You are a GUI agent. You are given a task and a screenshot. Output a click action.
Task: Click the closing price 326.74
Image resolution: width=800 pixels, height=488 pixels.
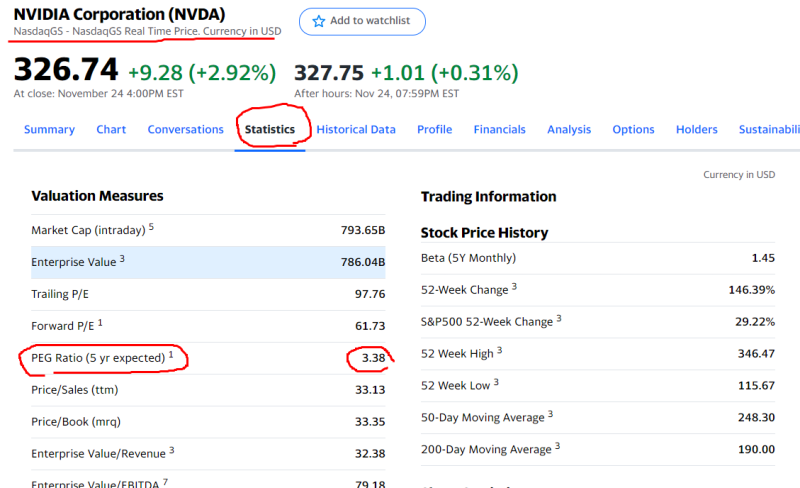66,69
